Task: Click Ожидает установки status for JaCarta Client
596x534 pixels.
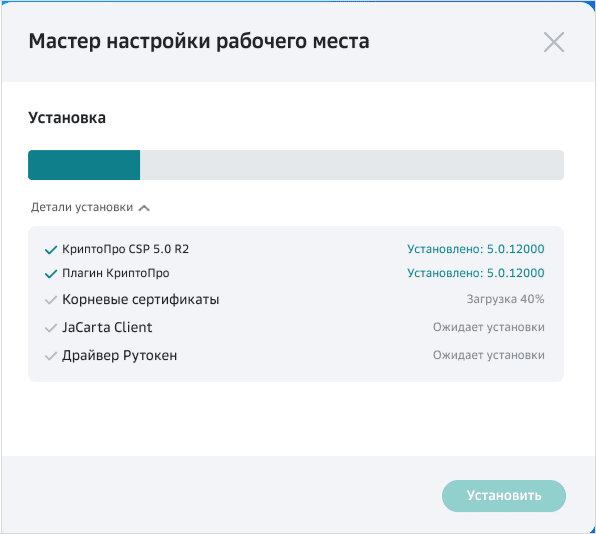Action: tap(488, 327)
